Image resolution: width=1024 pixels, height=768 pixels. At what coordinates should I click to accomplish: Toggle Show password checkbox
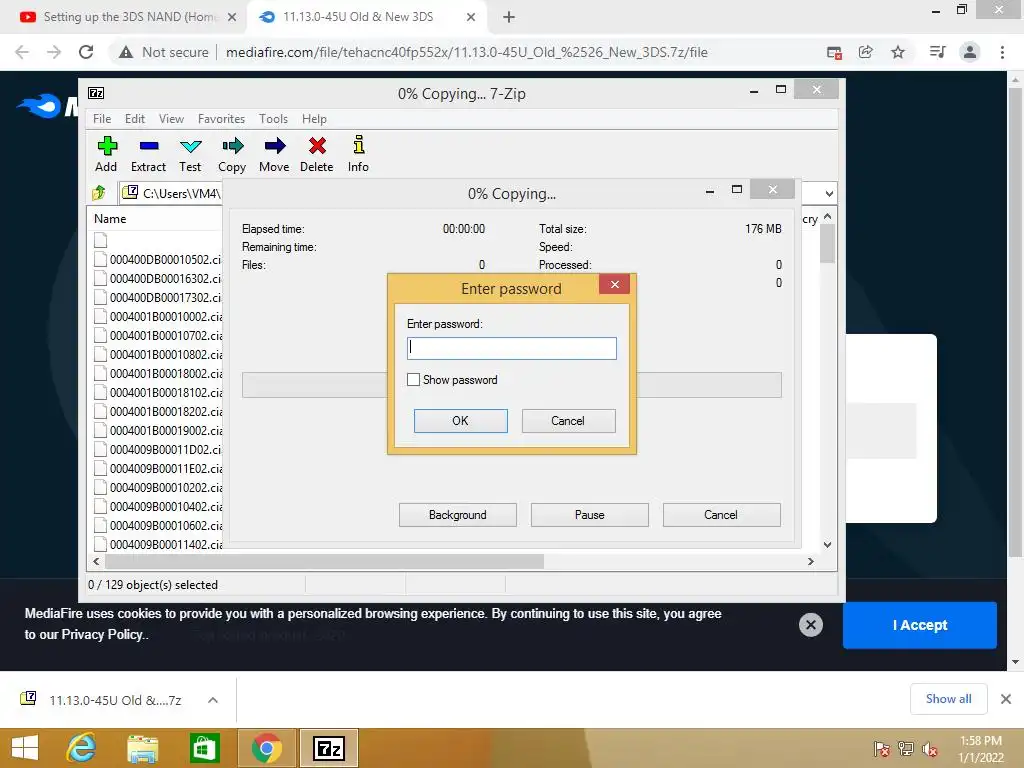pos(413,379)
